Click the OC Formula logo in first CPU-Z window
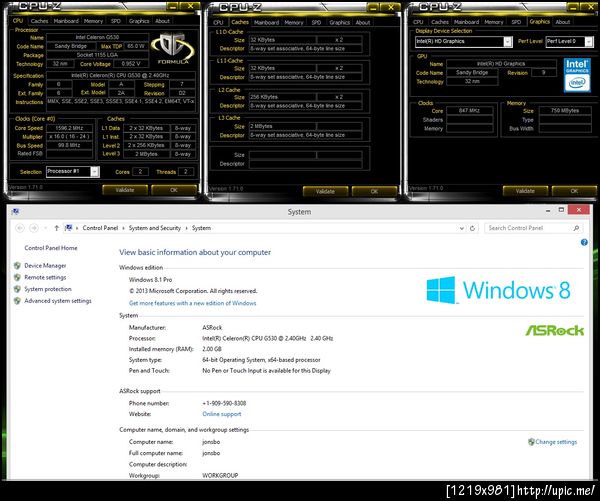This screenshot has height=501, width=600. 173,49
